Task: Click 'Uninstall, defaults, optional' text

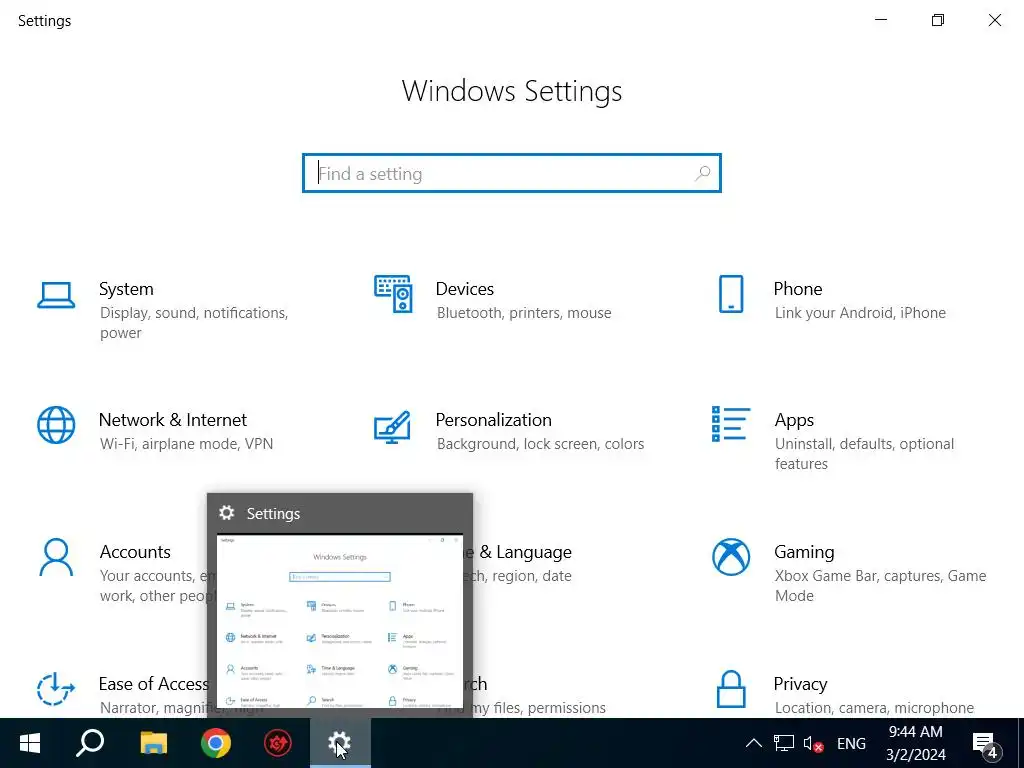Action: coord(864,444)
